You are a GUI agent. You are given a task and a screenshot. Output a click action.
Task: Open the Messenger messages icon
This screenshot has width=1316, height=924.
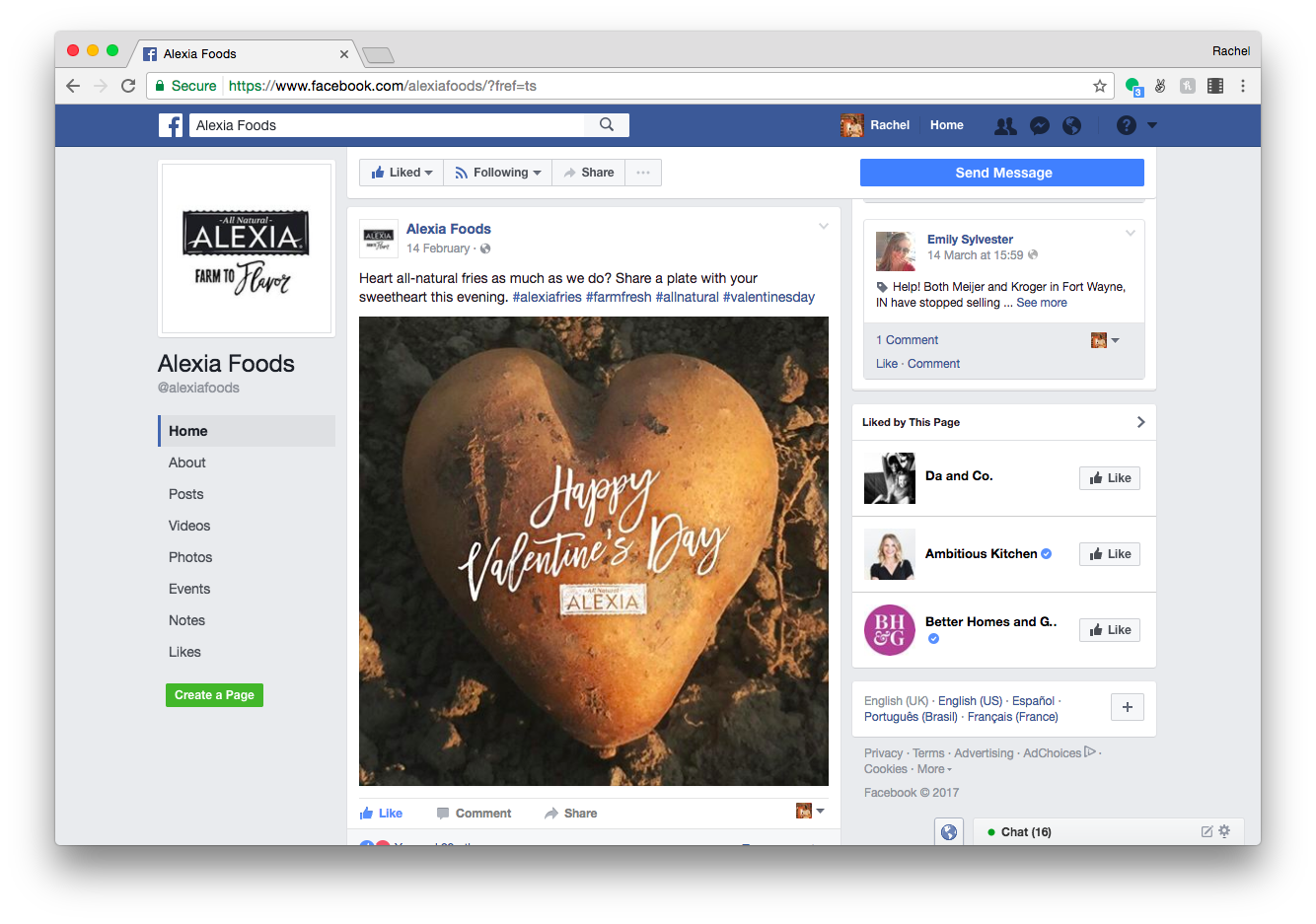tap(1039, 125)
